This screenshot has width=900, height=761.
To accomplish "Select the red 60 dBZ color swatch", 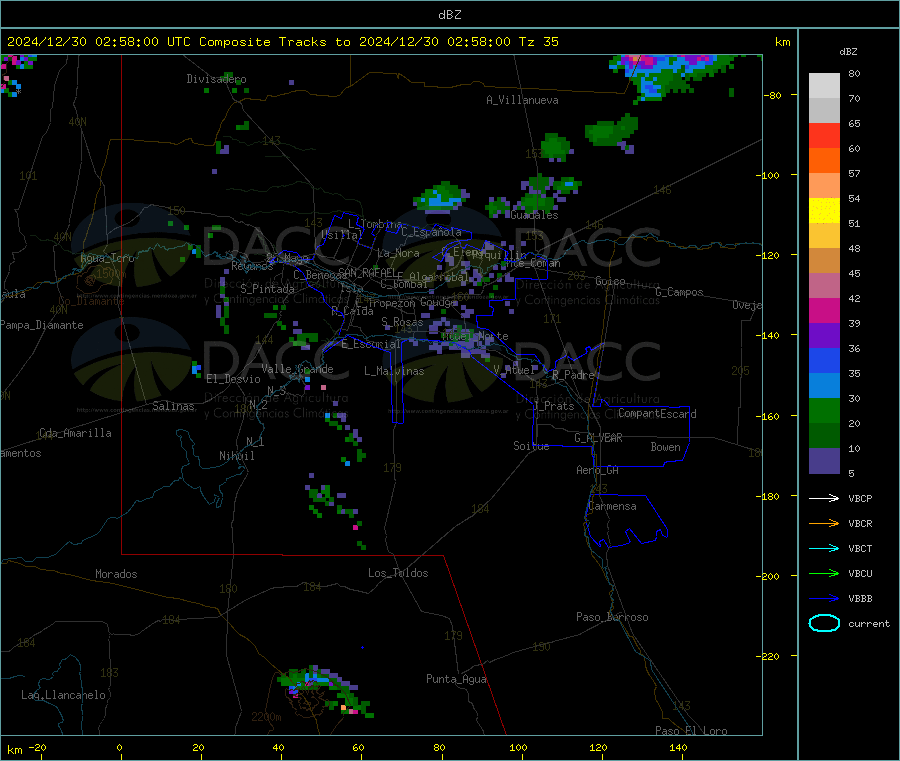I will point(824,135).
